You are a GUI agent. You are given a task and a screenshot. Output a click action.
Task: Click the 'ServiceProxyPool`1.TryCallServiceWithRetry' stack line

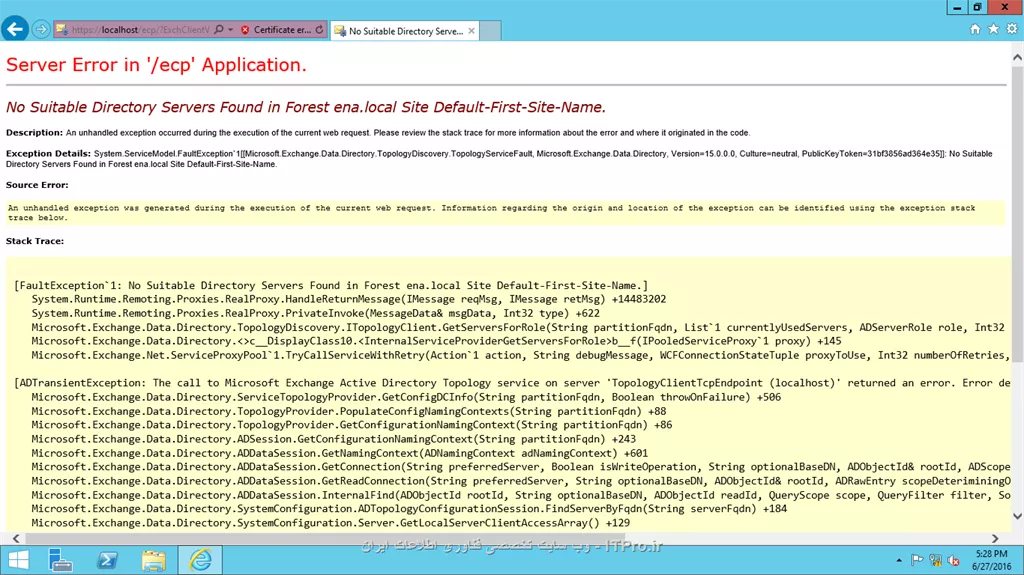point(518,355)
